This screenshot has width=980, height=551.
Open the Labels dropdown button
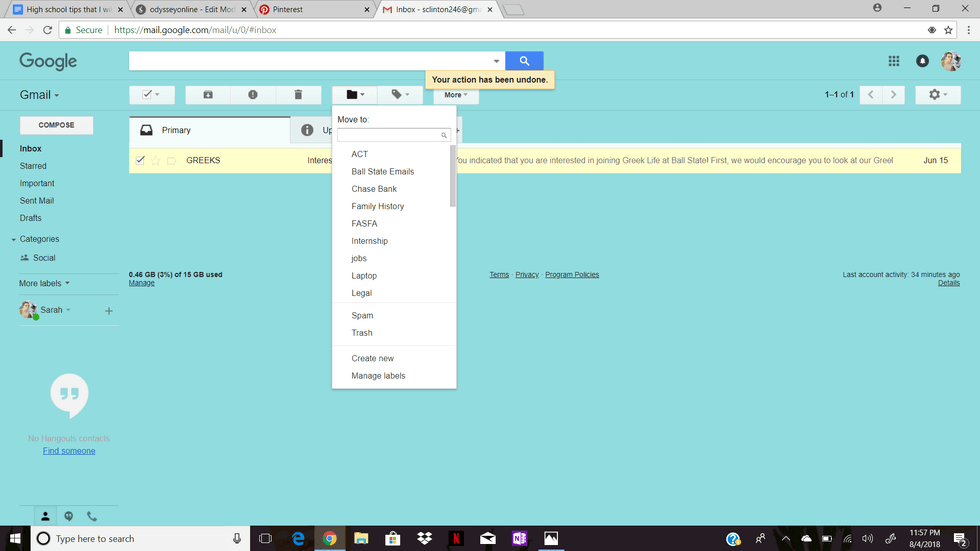click(x=400, y=95)
